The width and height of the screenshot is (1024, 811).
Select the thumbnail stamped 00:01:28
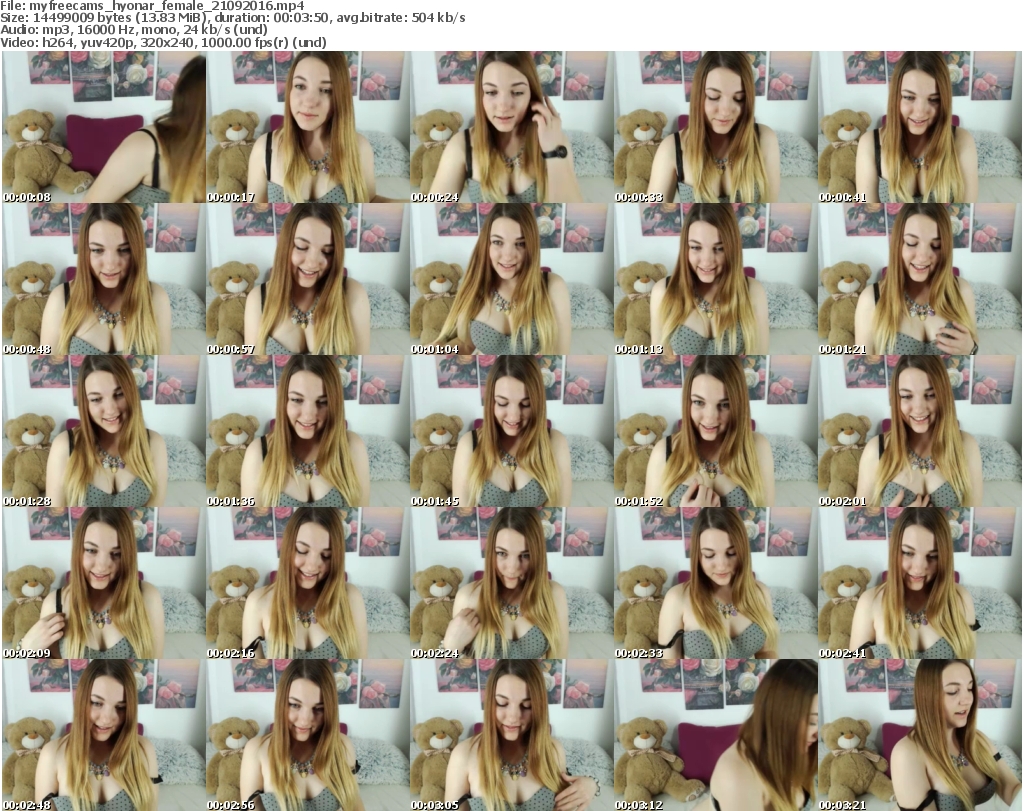pos(104,431)
